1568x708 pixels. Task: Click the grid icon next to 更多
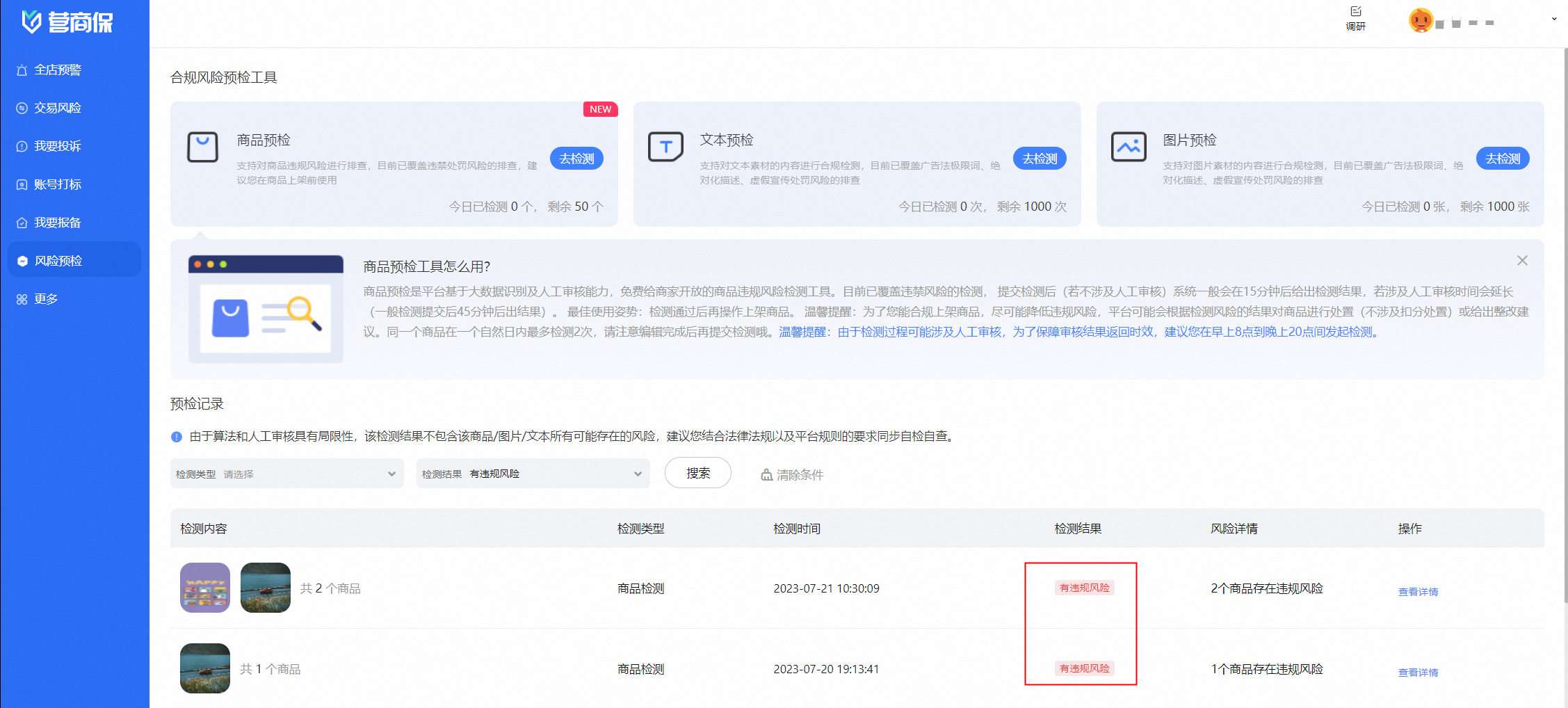22,300
